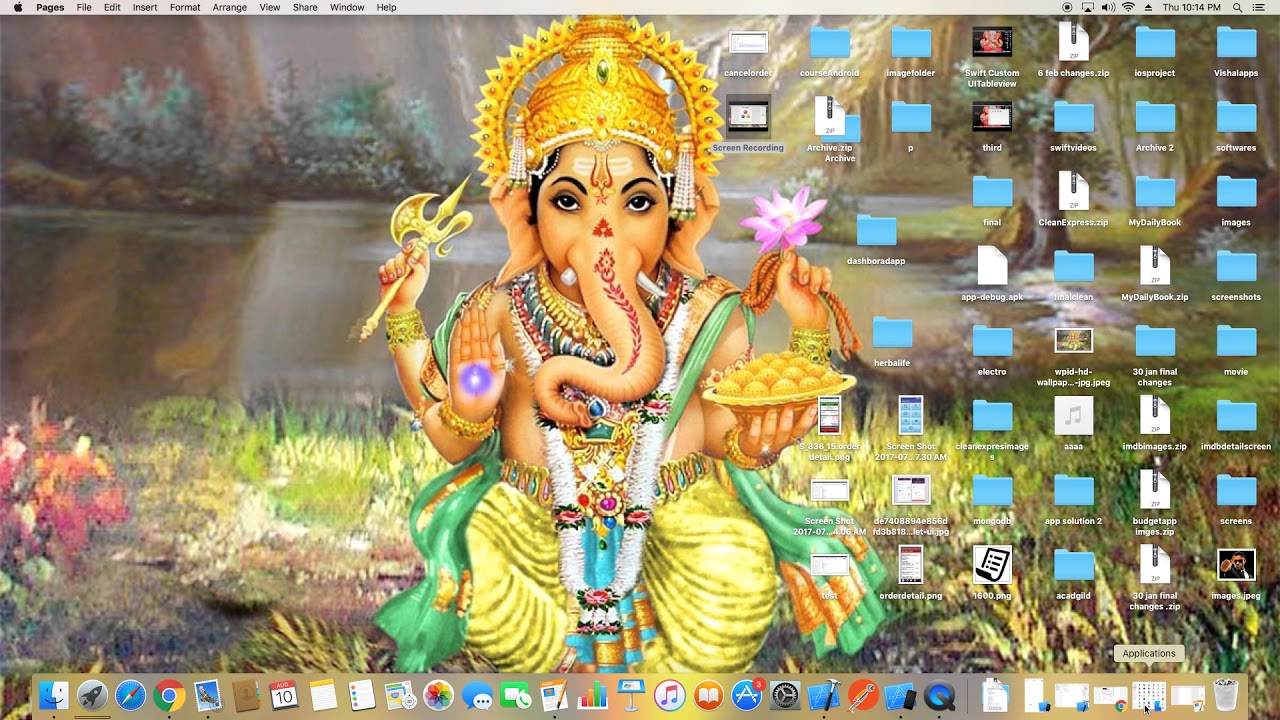Select the aaaa audio file on desktop
This screenshot has width=1280, height=720.
1073,424
